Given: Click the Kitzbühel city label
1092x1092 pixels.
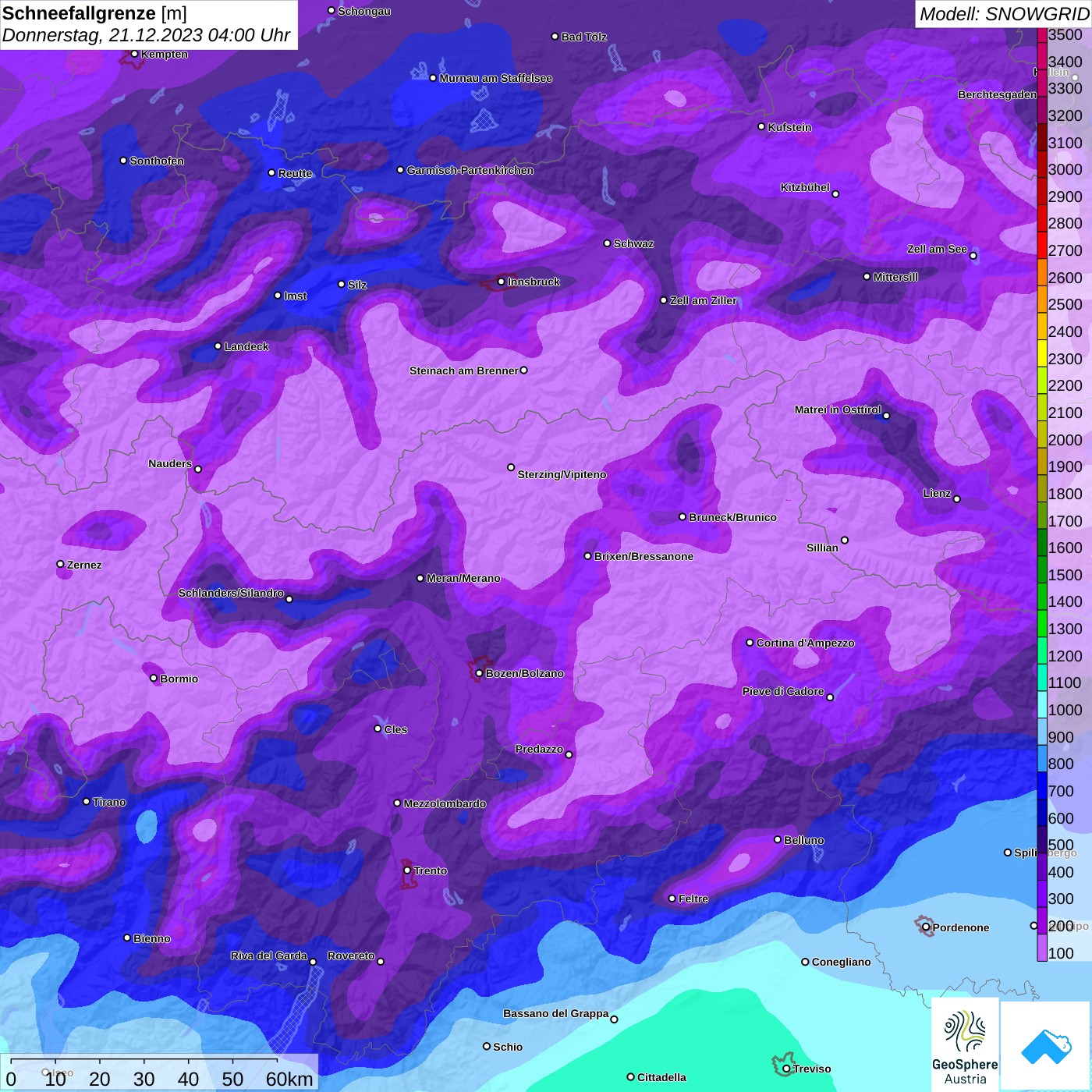Looking at the screenshot, I should tap(805, 187).
